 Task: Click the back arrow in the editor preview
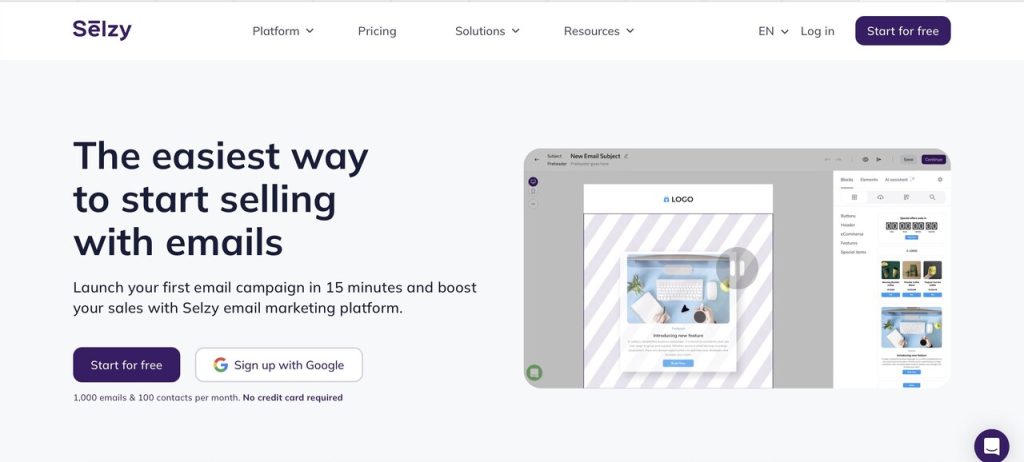tap(535, 158)
